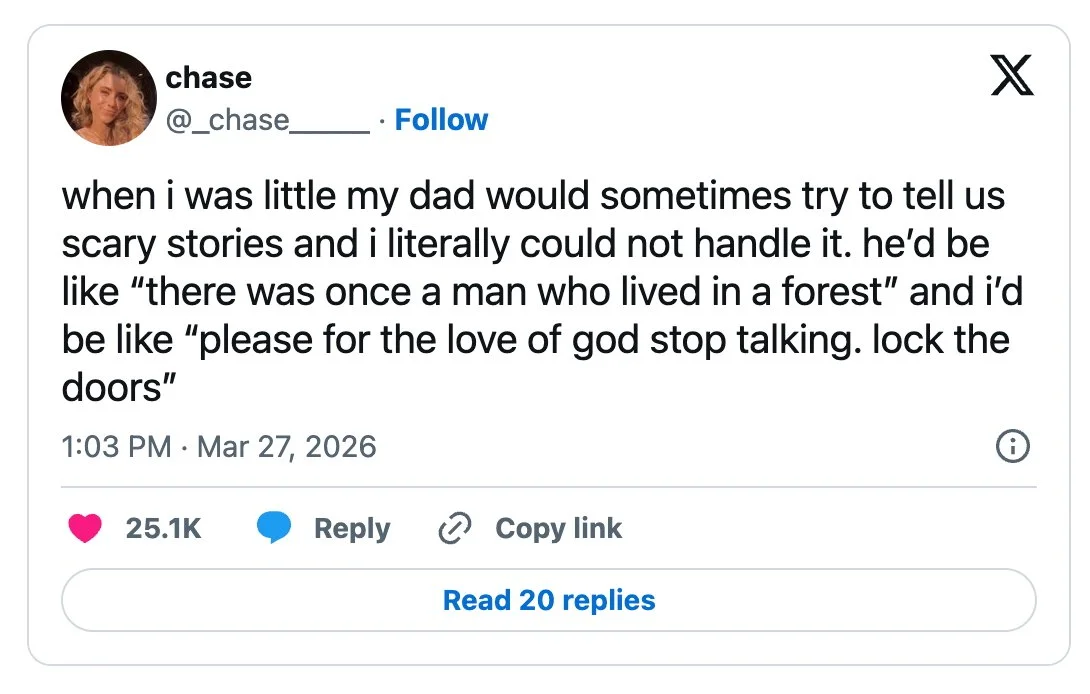Open the 1:03 PM · Mar 27, 2026 timestamp
1090x694 pixels.
point(219,446)
